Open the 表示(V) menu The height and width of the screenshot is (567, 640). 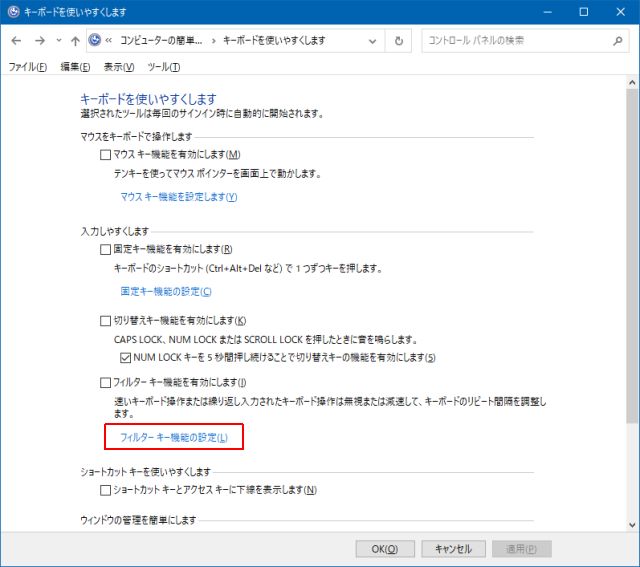tap(118, 67)
